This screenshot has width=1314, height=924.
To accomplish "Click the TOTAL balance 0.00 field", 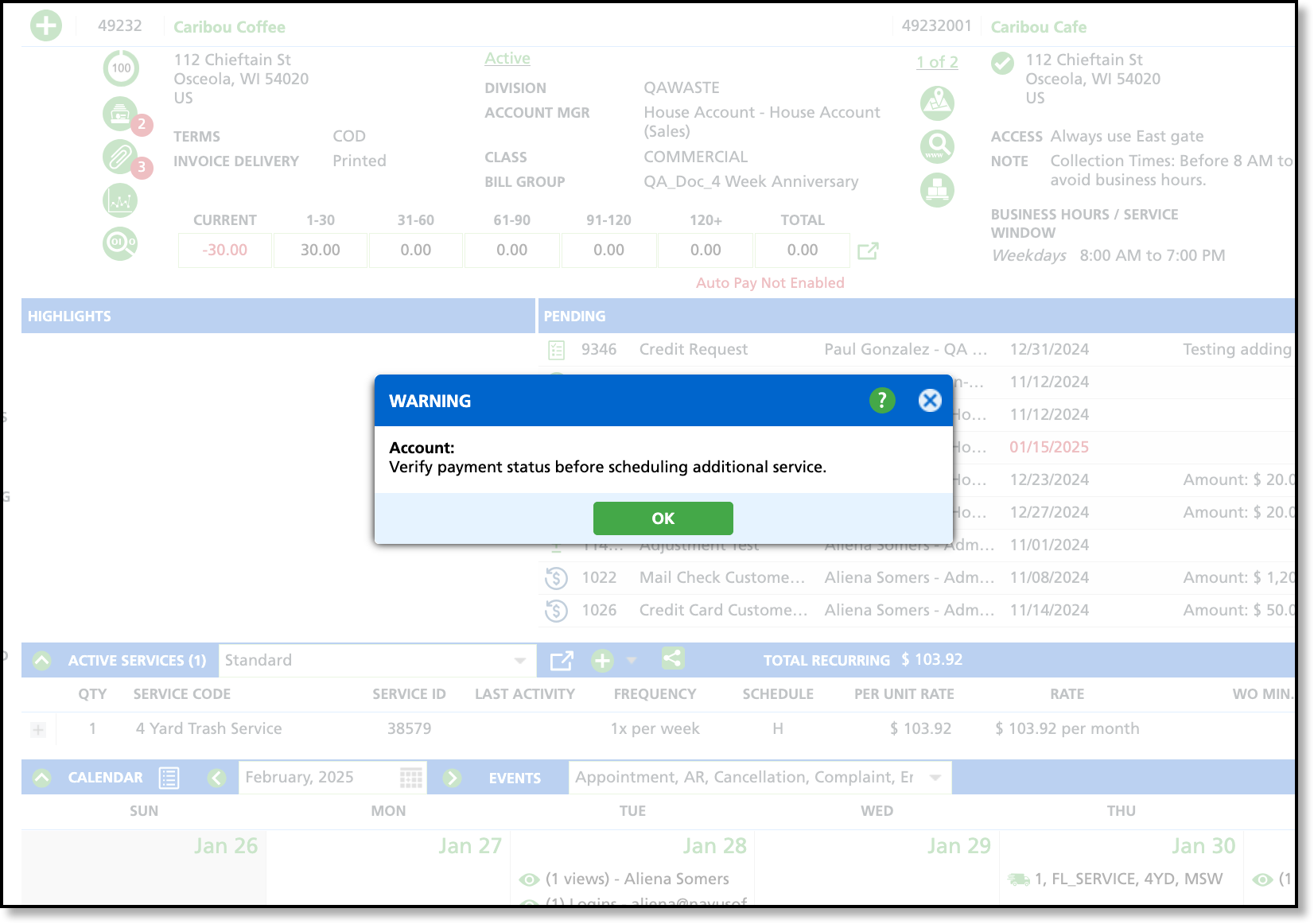I will [x=803, y=250].
